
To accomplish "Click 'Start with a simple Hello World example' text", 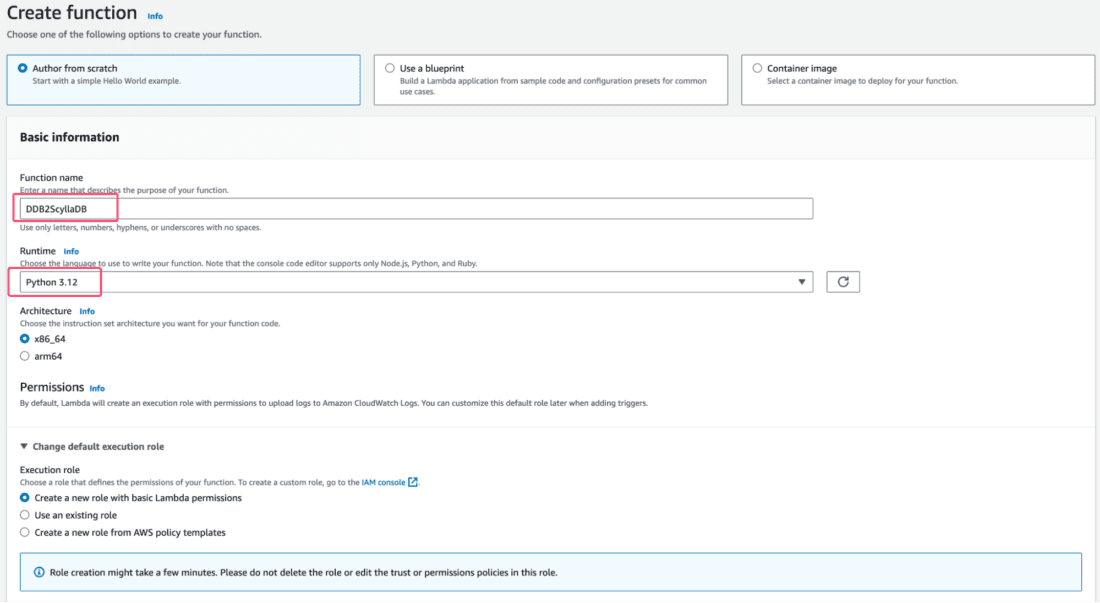I will point(107,81).
